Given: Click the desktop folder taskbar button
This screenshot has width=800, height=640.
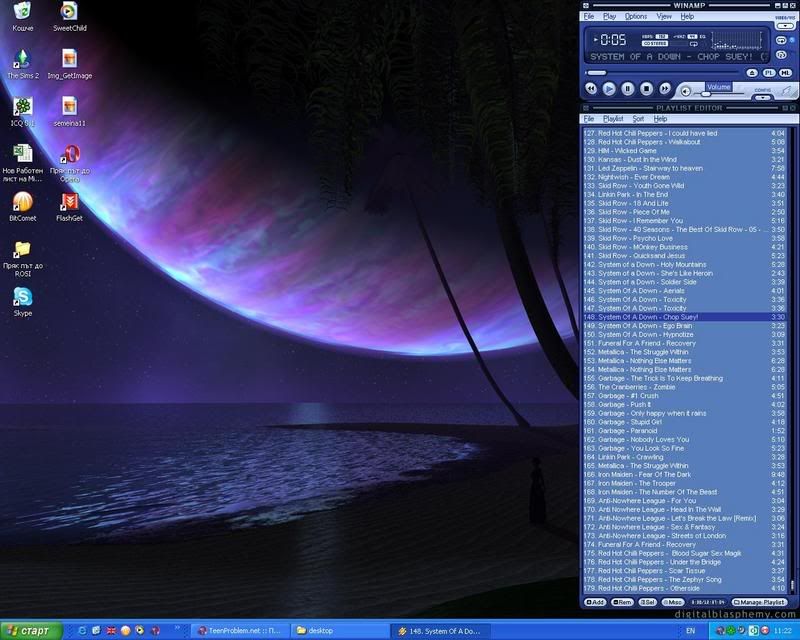Looking at the screenshot, I should click(339, 631).
